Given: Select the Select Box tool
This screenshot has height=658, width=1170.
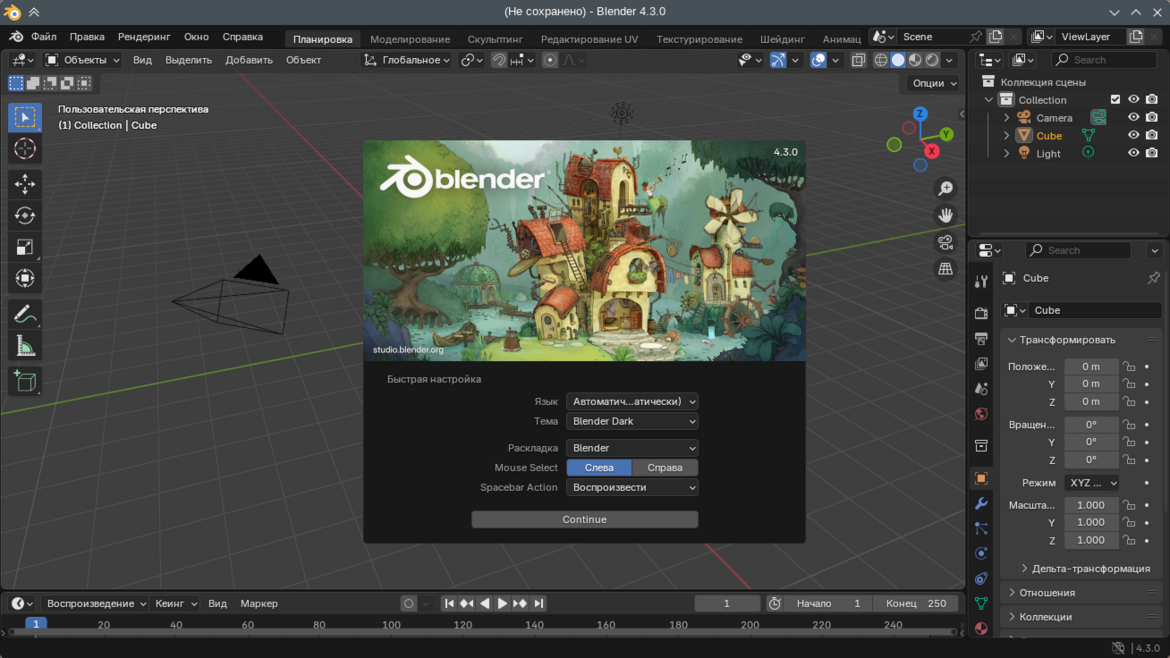Looking at the screenshot, I should [x=25, y=118].
